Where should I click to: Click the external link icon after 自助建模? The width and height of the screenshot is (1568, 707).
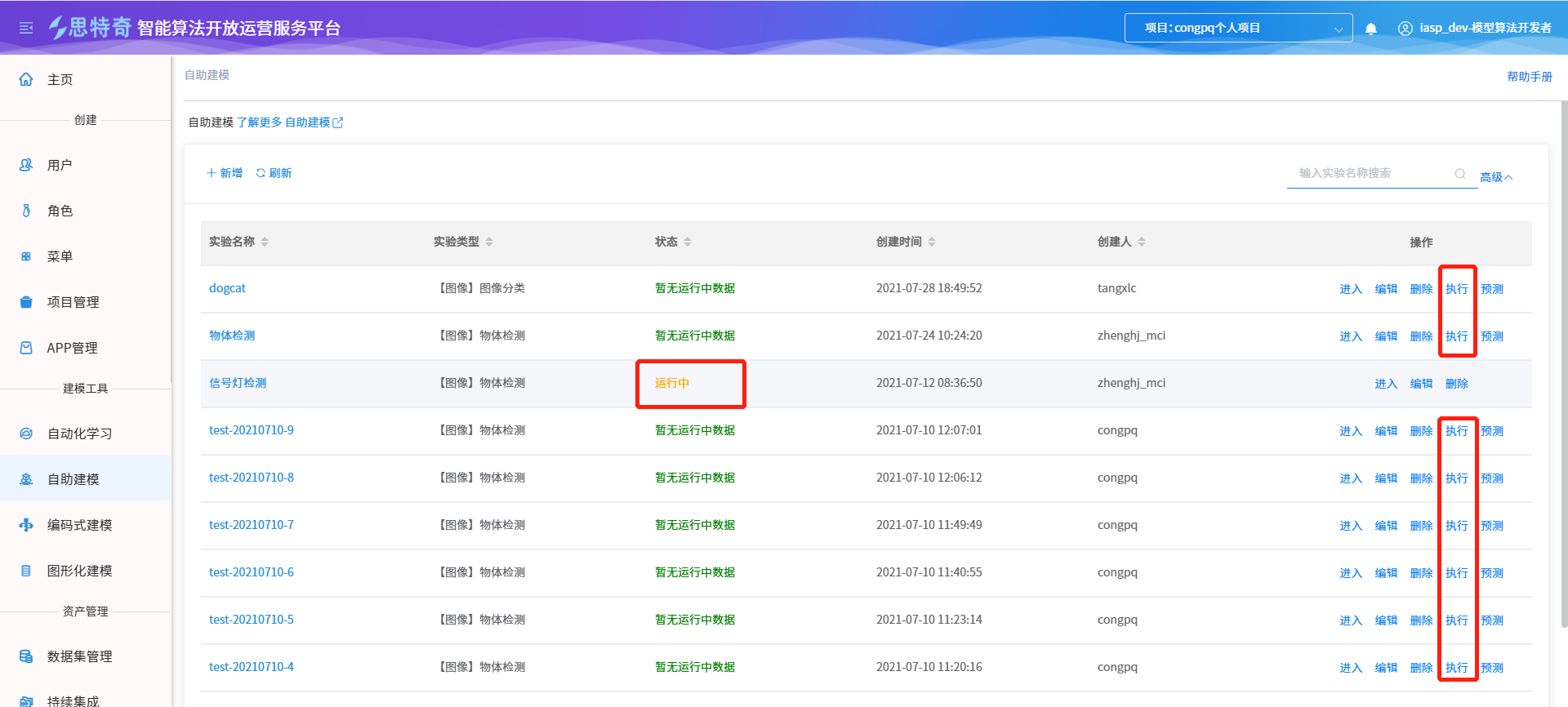pyautogui.click(x=338, y=122)
